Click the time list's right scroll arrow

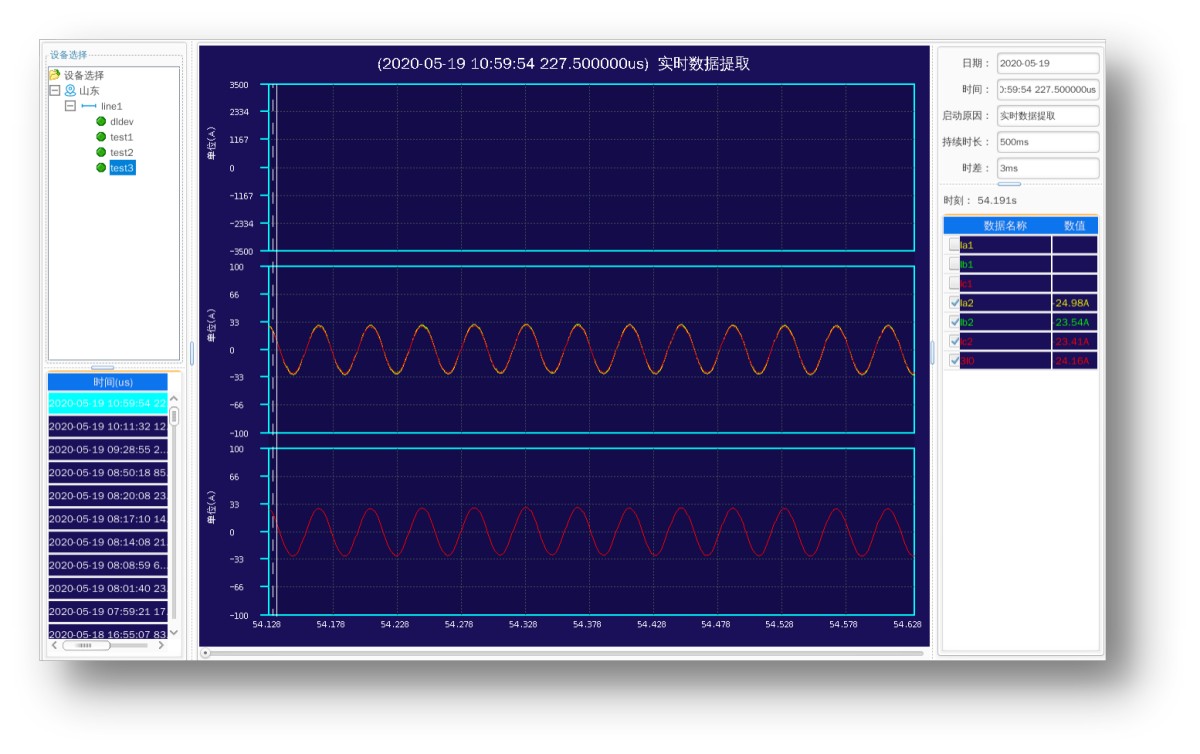point(161,645)
